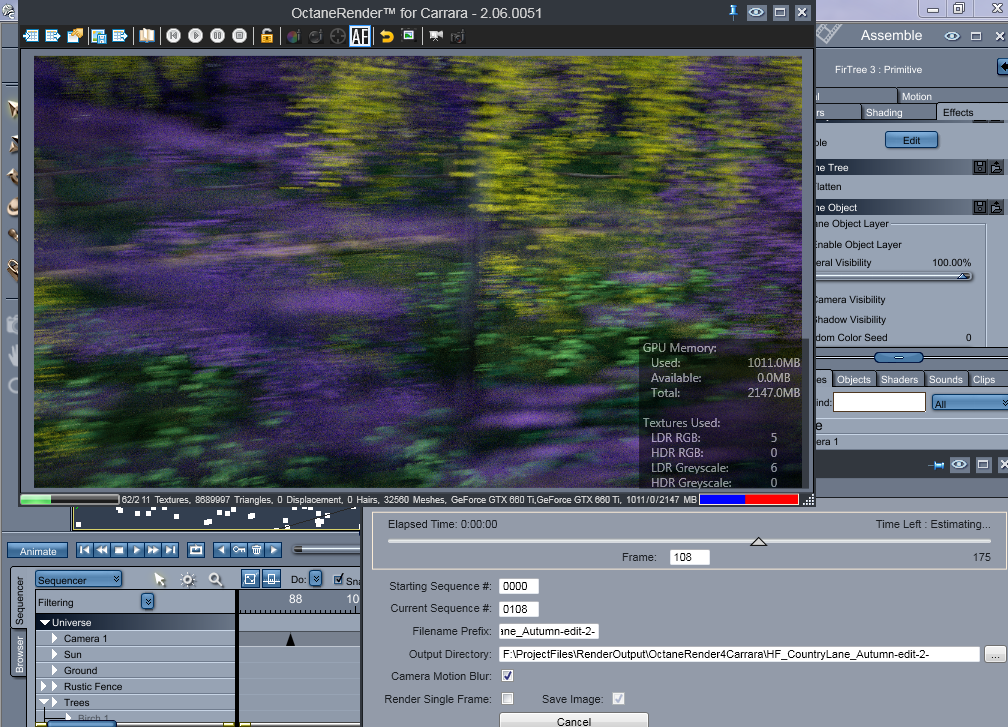The height and width of the screenshot is (727, 1008).
Task: Pin the OctaneRender window with pushpin icon
Action: 733,12
